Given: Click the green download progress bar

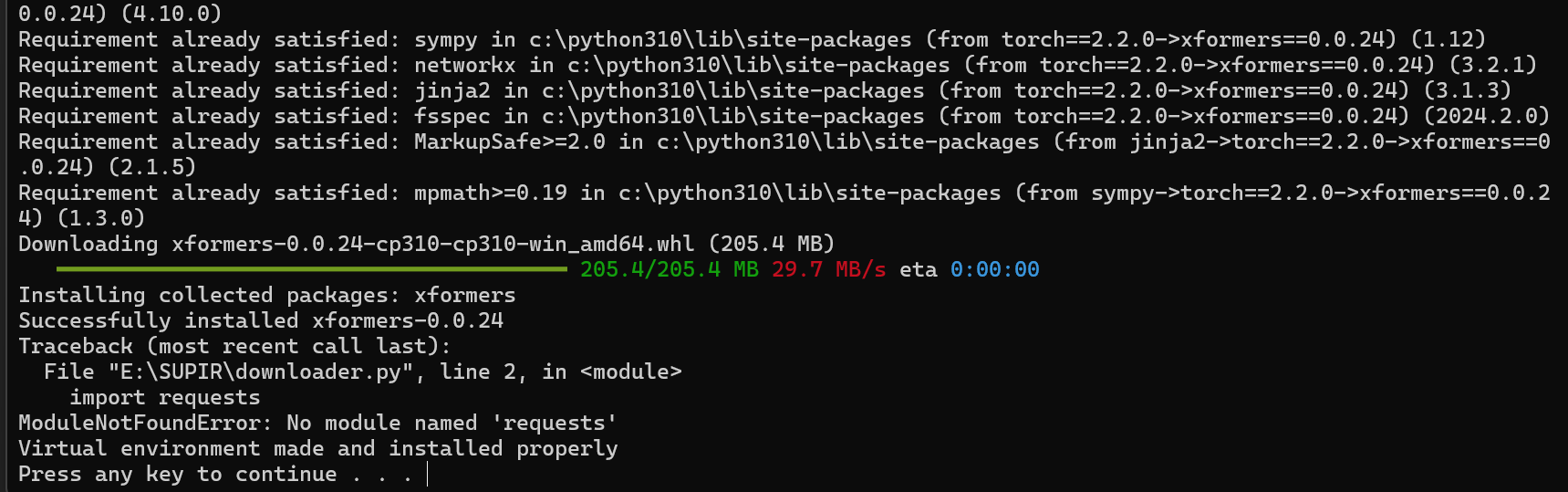Looking at the screenshot, I should (311, 269).
